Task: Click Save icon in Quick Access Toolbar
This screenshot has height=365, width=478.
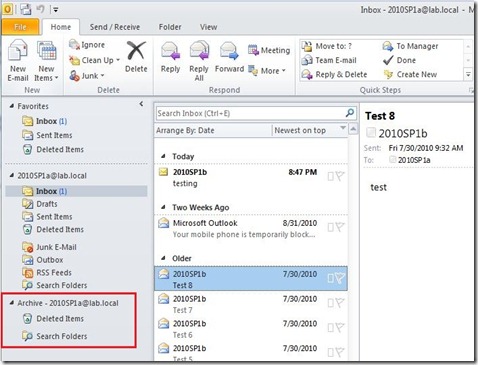Action: pyautogui.click(x=26, y=9)
